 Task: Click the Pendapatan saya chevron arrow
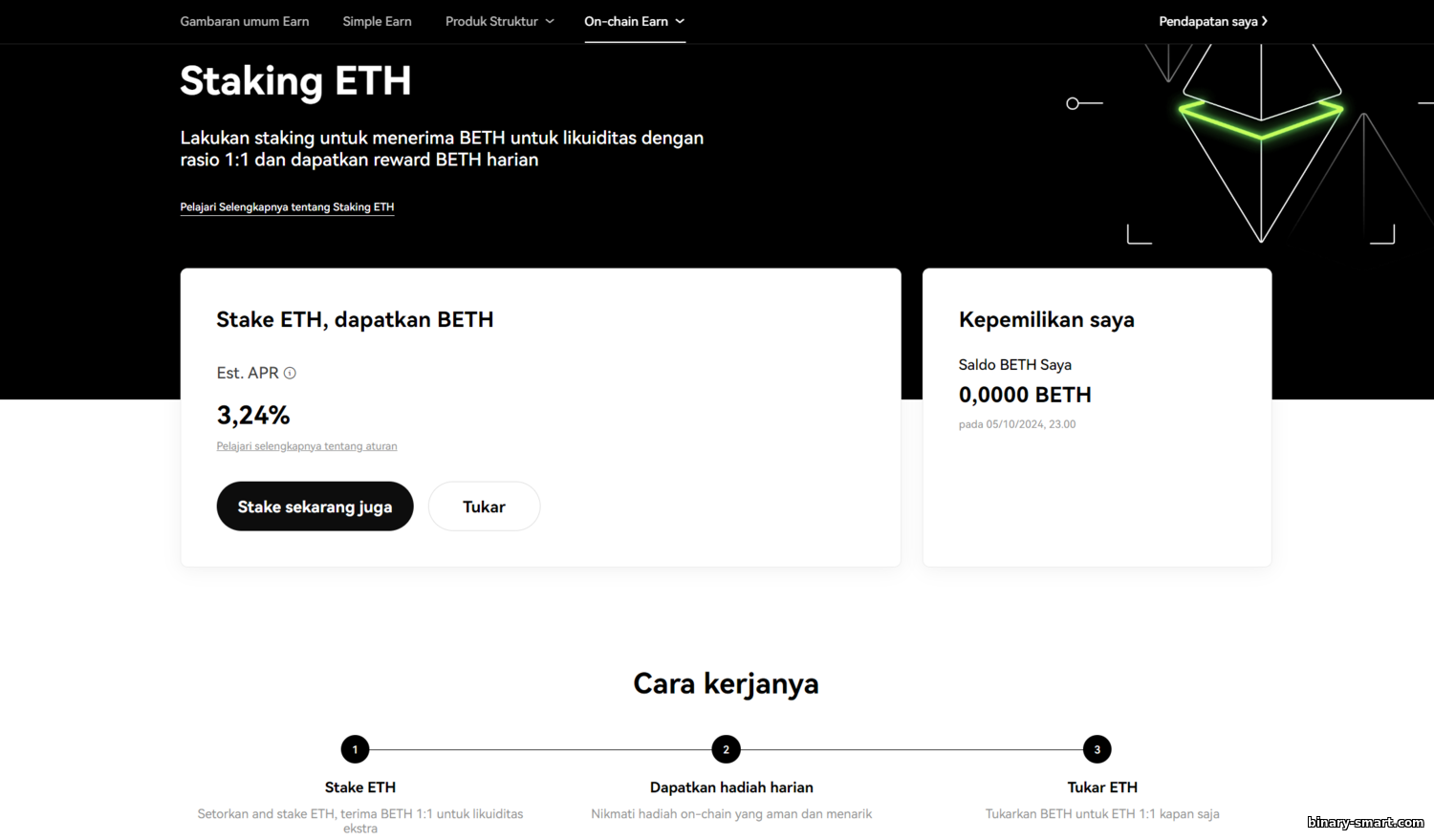[1265, 21]
